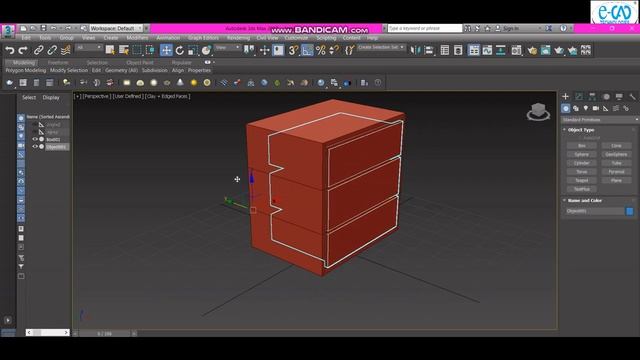Select the Lights category icon
The height and width of the screenshot is (360, 640).
pos(586,109)
